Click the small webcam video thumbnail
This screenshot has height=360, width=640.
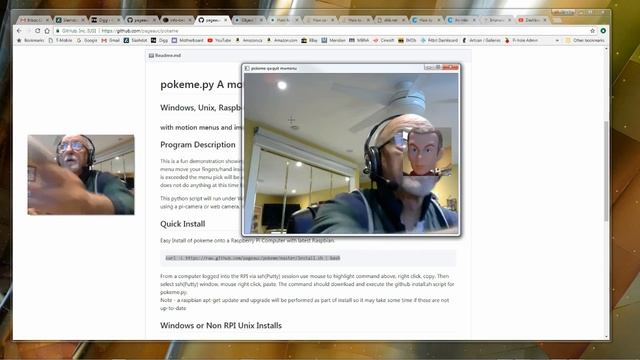pos(81,175)
